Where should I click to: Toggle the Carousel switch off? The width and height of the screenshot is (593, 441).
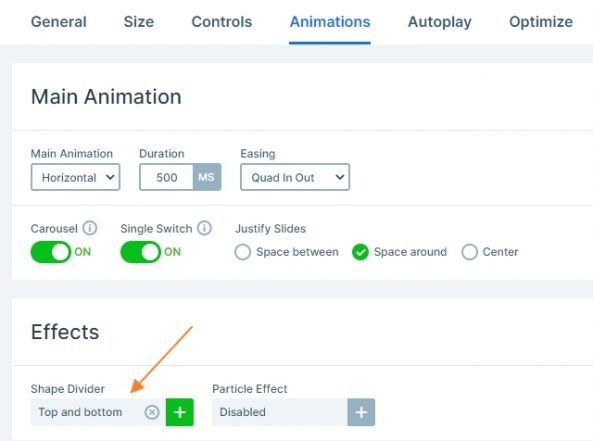coord(51,252)
